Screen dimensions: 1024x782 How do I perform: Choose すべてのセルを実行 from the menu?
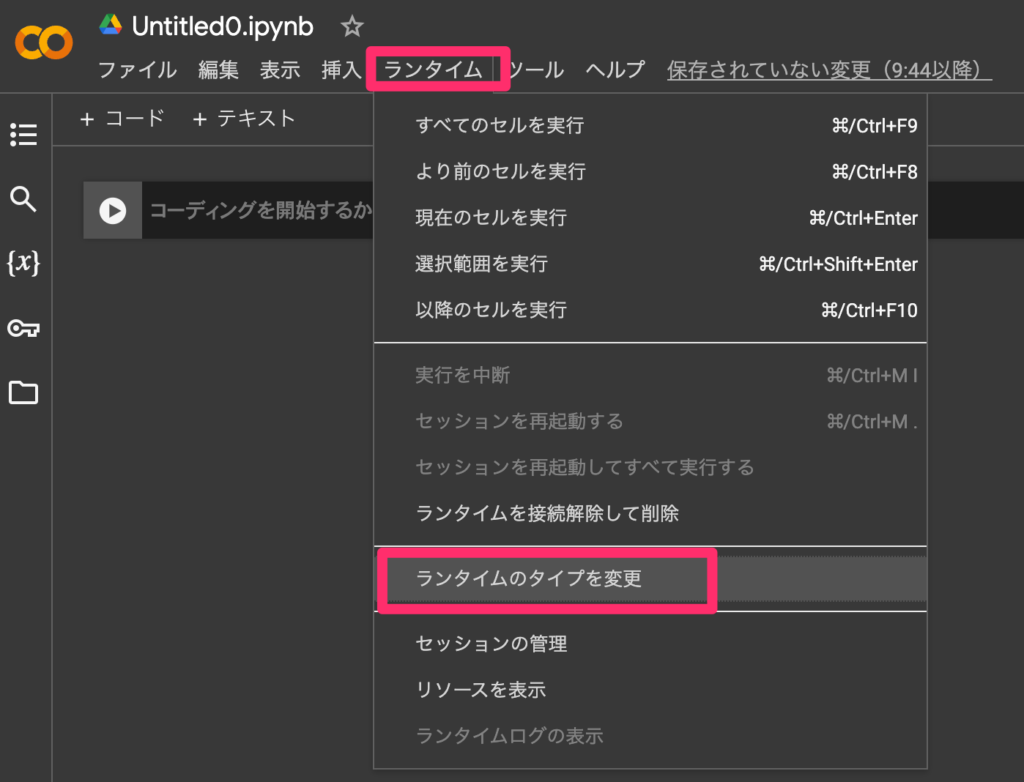[x=499, y=126]
